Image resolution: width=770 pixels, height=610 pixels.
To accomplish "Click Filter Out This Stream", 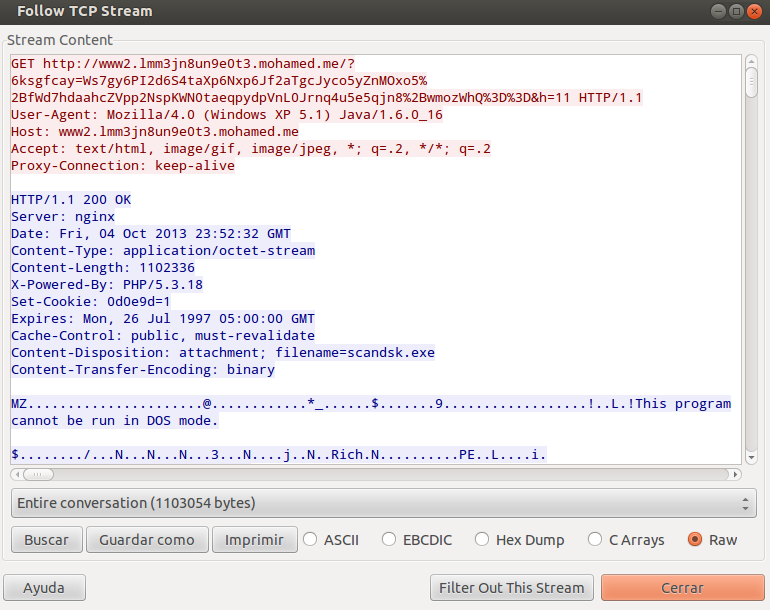I will 512,588.
